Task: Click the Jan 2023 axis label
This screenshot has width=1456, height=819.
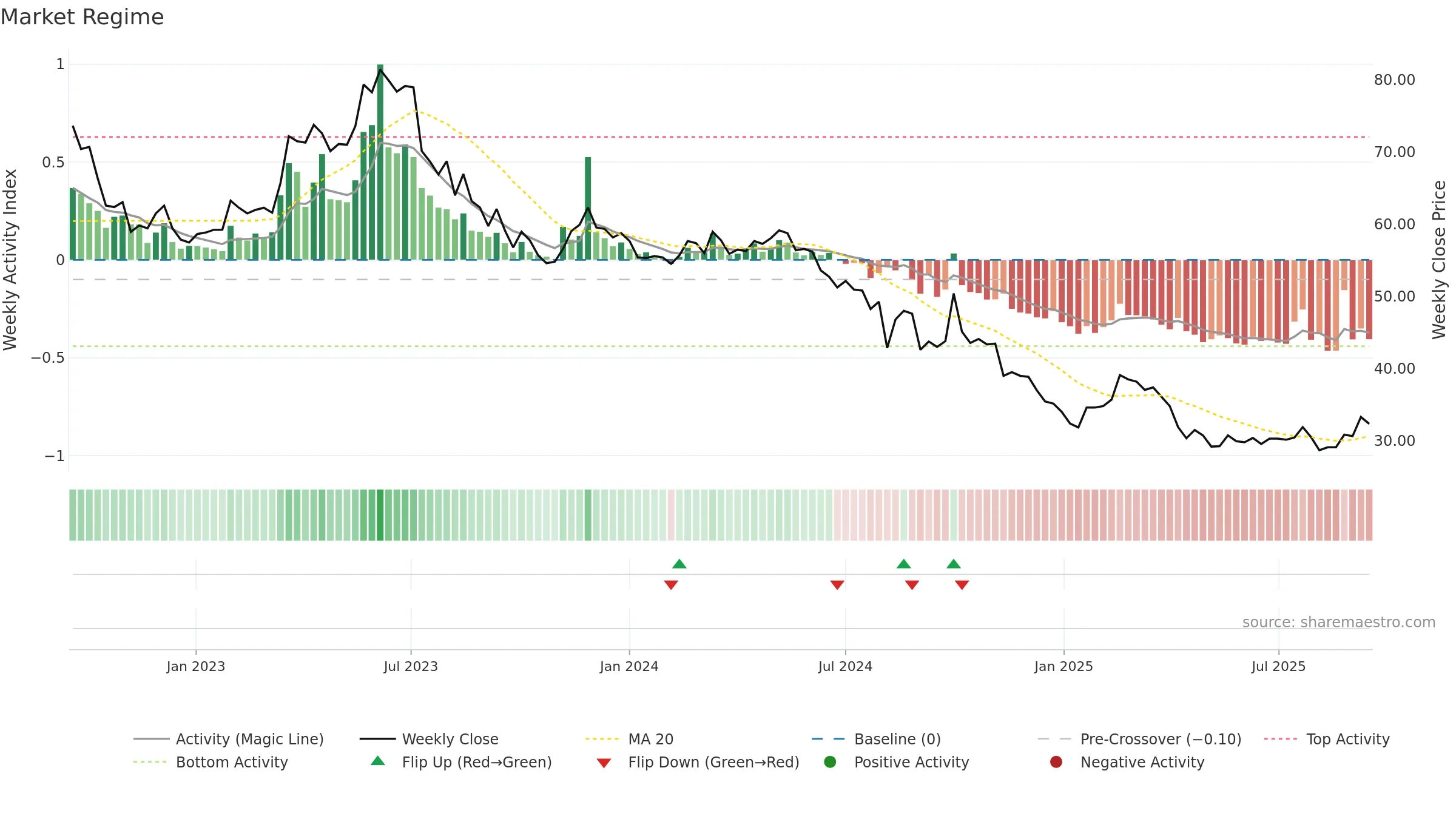Action: click(196, 666)
